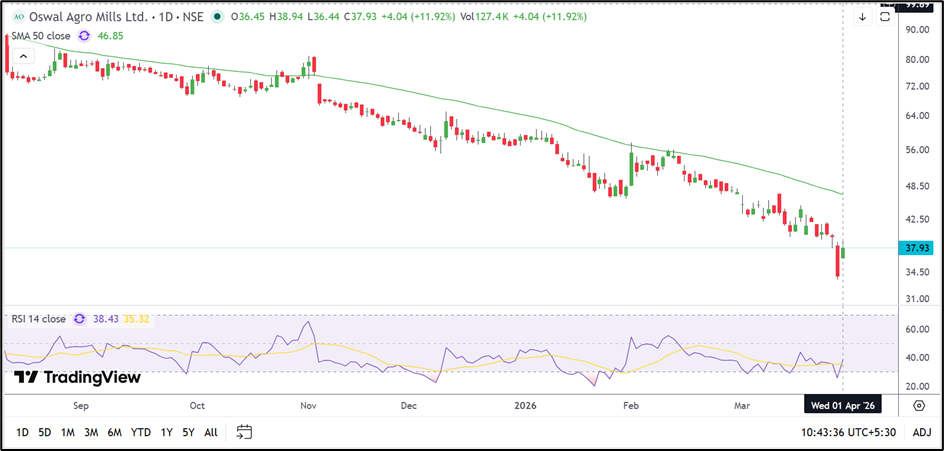
Task: Click the Oswal Agro Mills symbol logo
Action: point(17,17)
